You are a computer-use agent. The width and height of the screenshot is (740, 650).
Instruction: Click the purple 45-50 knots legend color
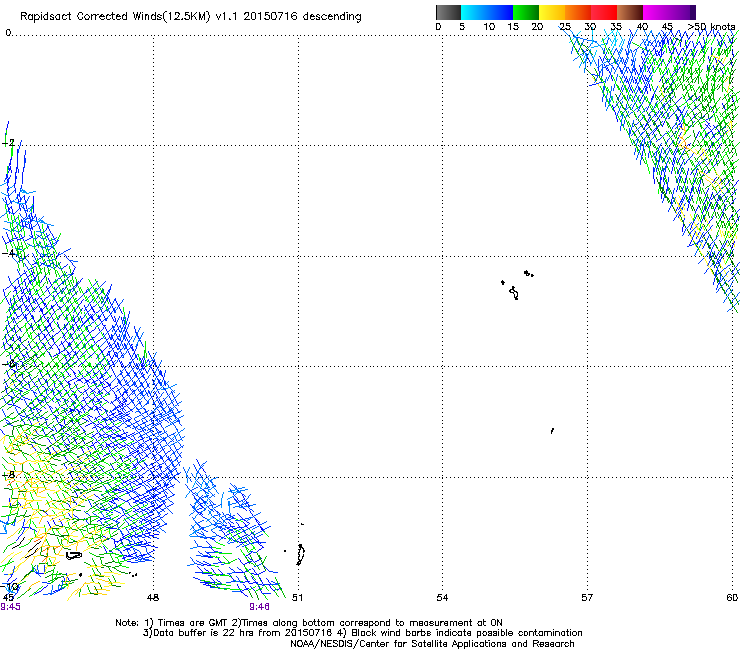pyautogui.click(x=682, y=12)
